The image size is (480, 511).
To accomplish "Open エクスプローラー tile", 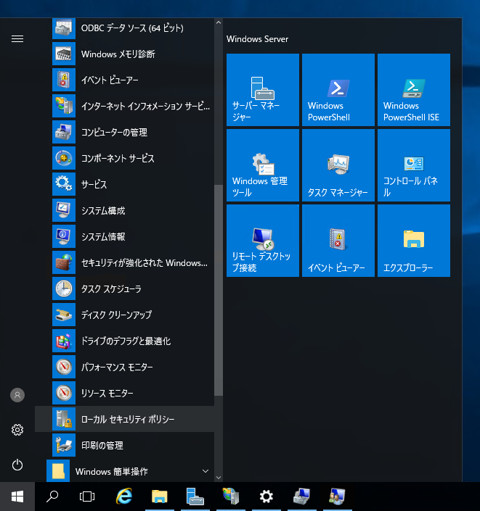I will coord(414,241).
